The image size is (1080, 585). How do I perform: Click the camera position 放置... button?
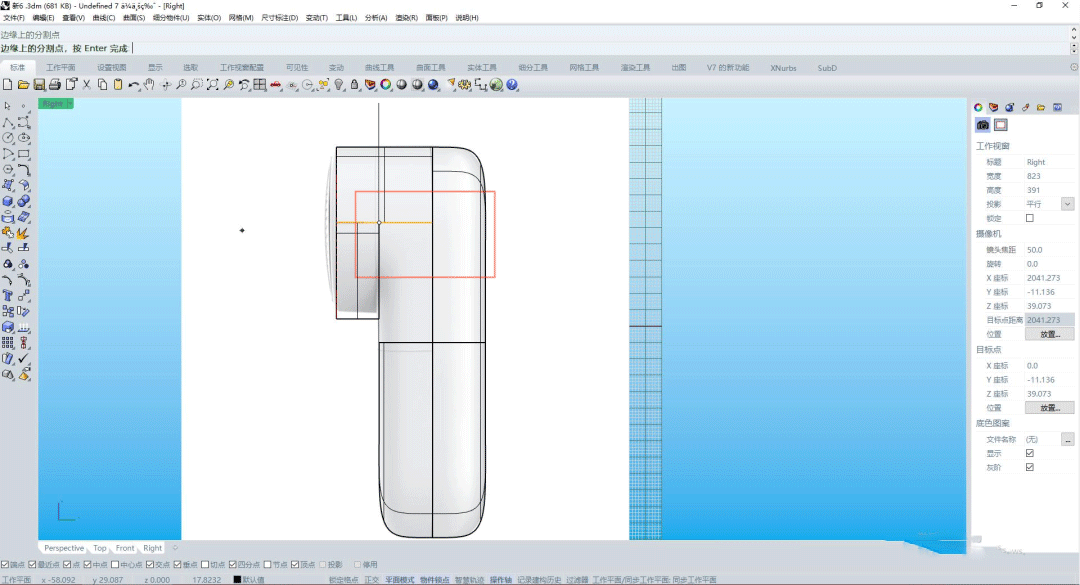pos(1049,334)
